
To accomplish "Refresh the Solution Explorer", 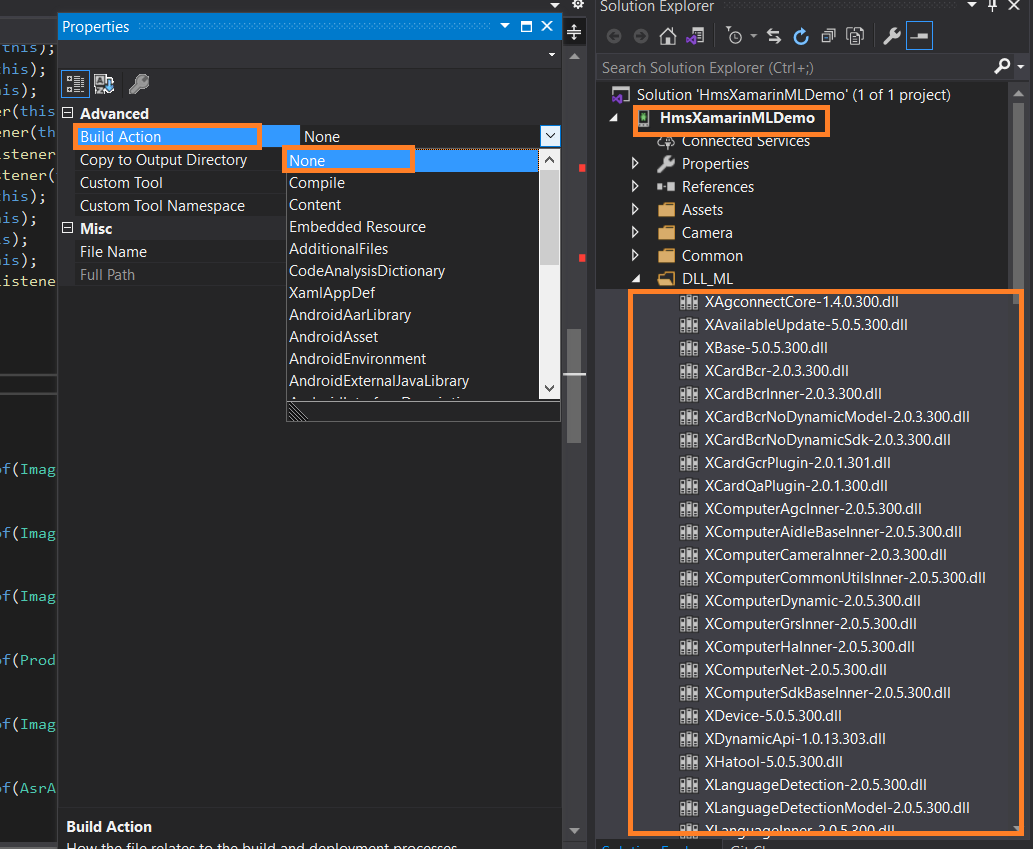I will pos(801,36).
